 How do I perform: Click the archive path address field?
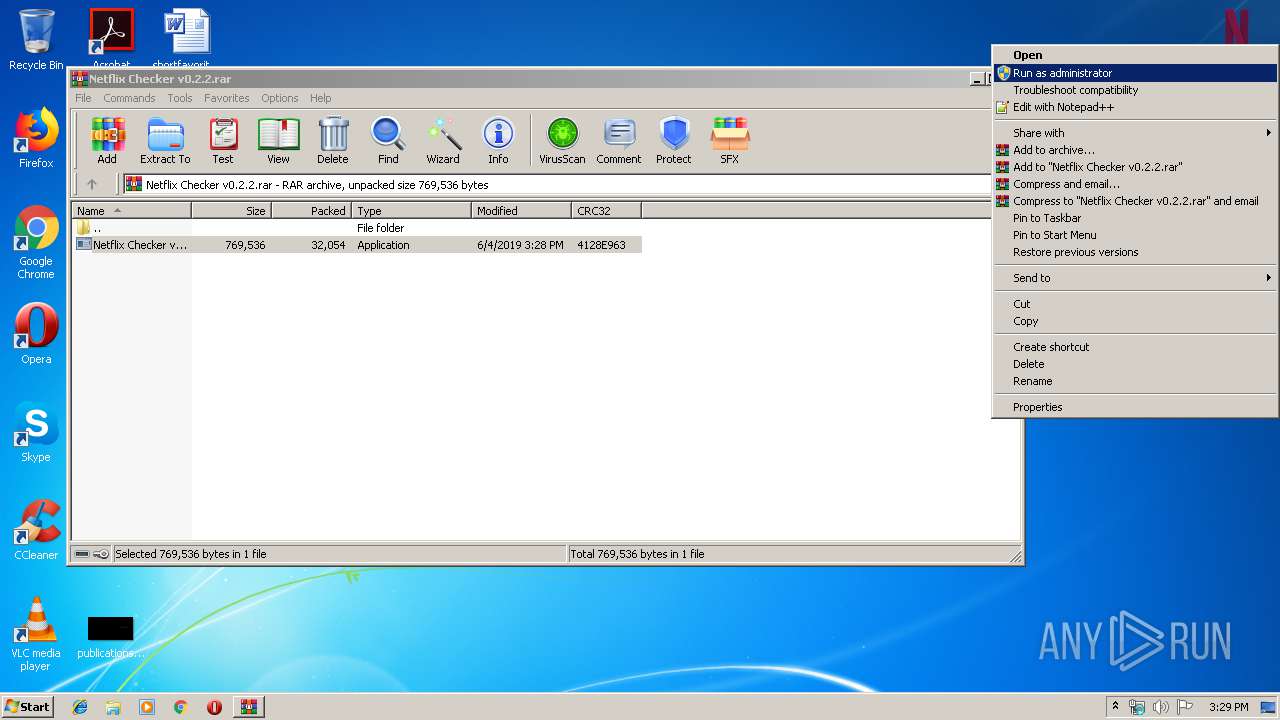(556, 184)
